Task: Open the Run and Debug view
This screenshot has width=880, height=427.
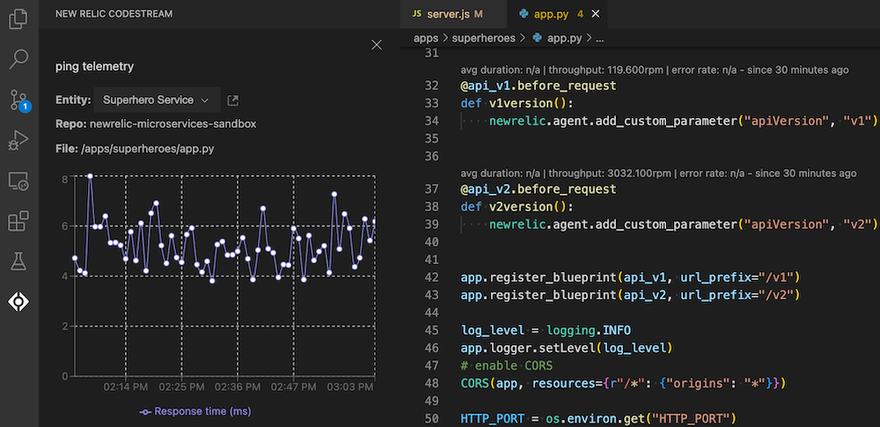Action: pos(18,140)
